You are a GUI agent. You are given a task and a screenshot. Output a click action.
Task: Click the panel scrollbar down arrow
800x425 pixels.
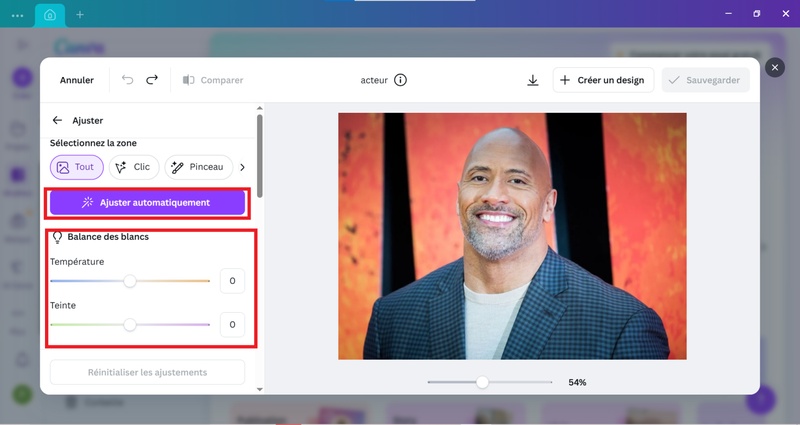(260, 389)
